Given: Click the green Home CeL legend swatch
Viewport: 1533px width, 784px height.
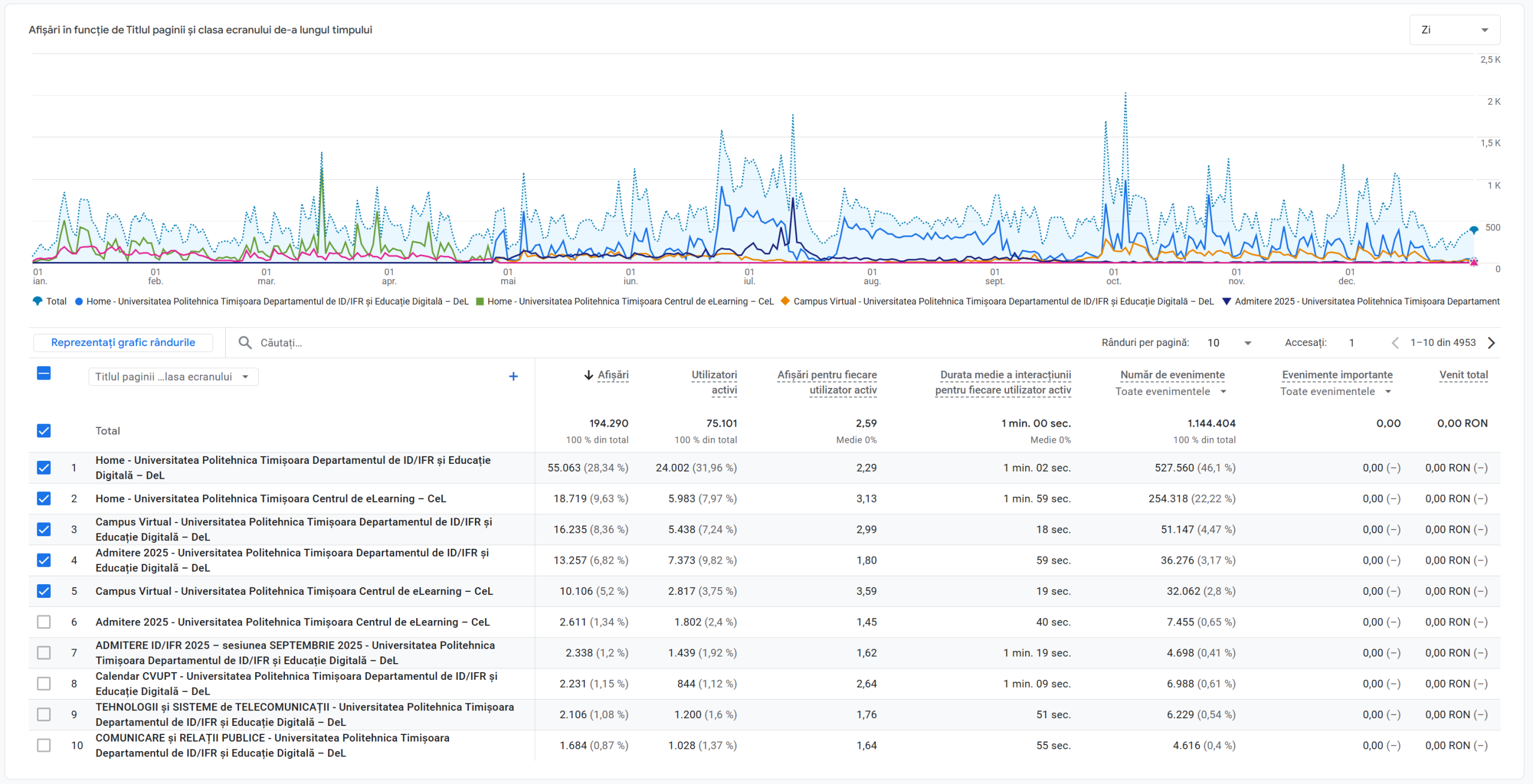Looking at the screenshot, I should pyautogui.click(x=480, y=301).
